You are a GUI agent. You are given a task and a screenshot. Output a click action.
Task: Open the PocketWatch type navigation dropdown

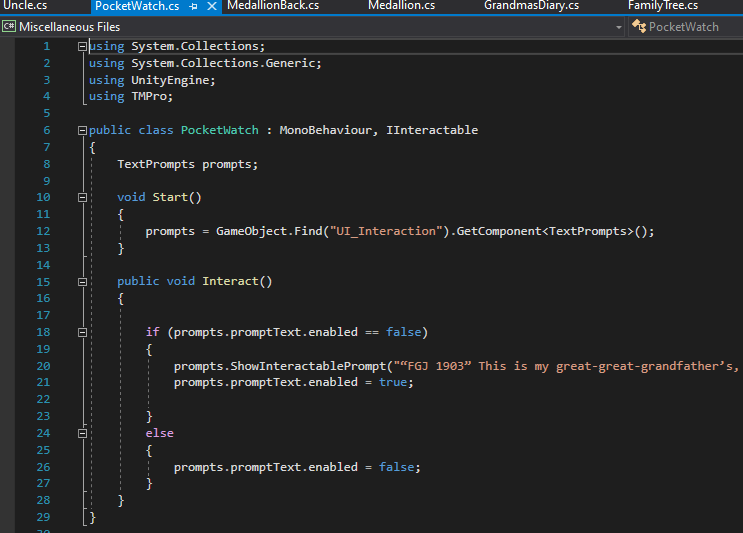(686, 27)
